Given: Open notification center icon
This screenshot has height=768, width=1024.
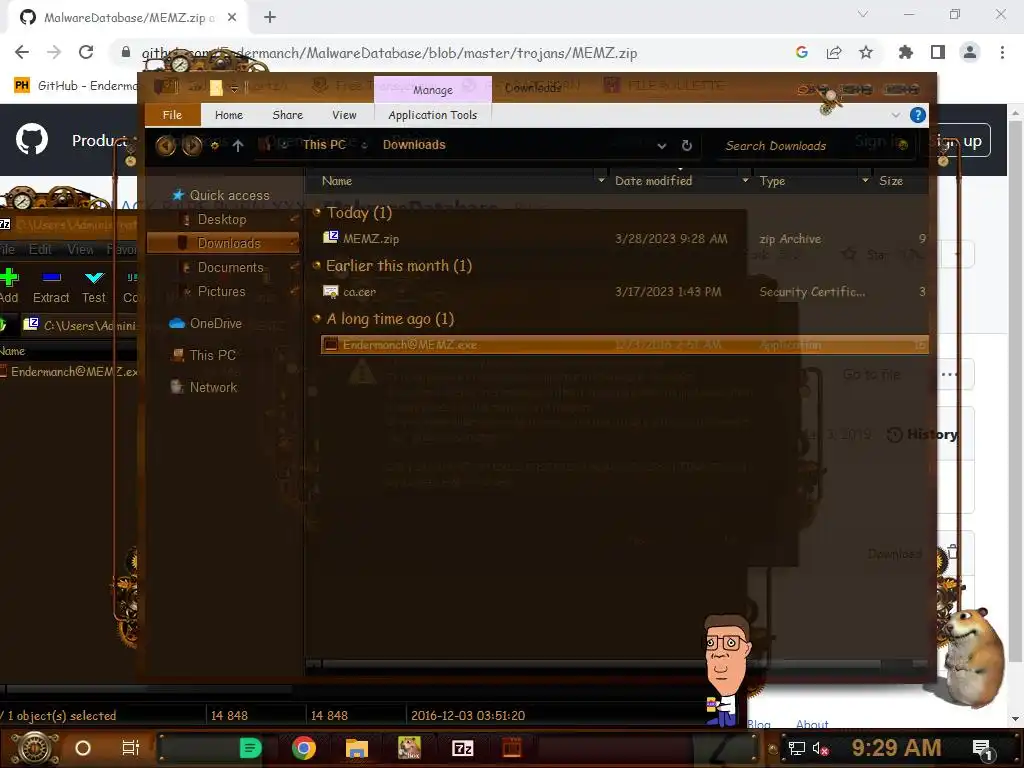Looking at the screenshot, I should tap(982, 748).
